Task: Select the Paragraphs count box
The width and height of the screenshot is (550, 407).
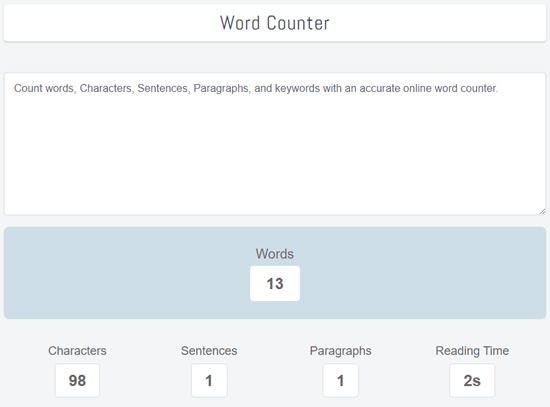Action: tap(340, 380)
